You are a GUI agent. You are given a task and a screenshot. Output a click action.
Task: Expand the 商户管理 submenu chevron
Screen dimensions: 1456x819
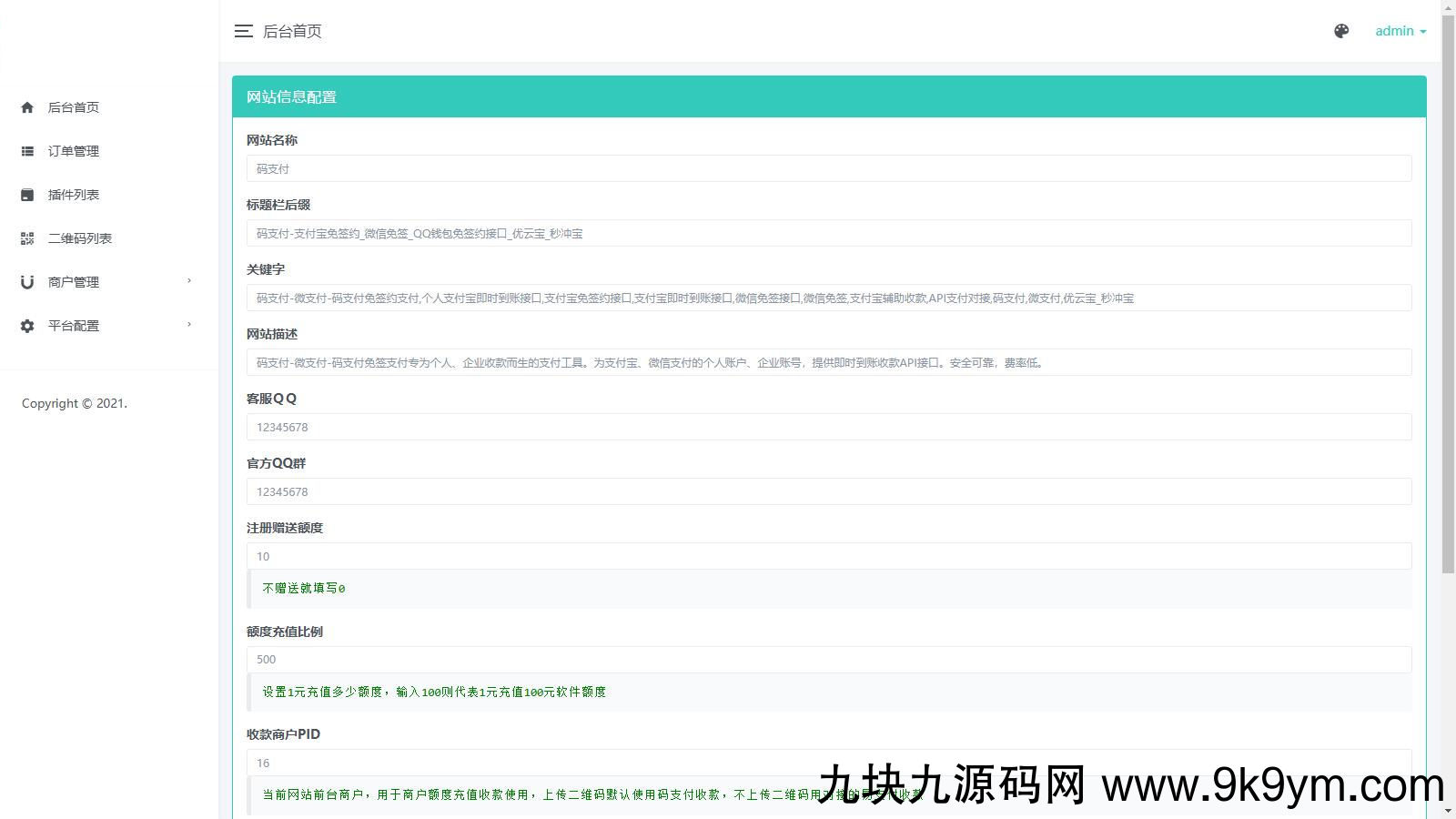pos(189,281)
